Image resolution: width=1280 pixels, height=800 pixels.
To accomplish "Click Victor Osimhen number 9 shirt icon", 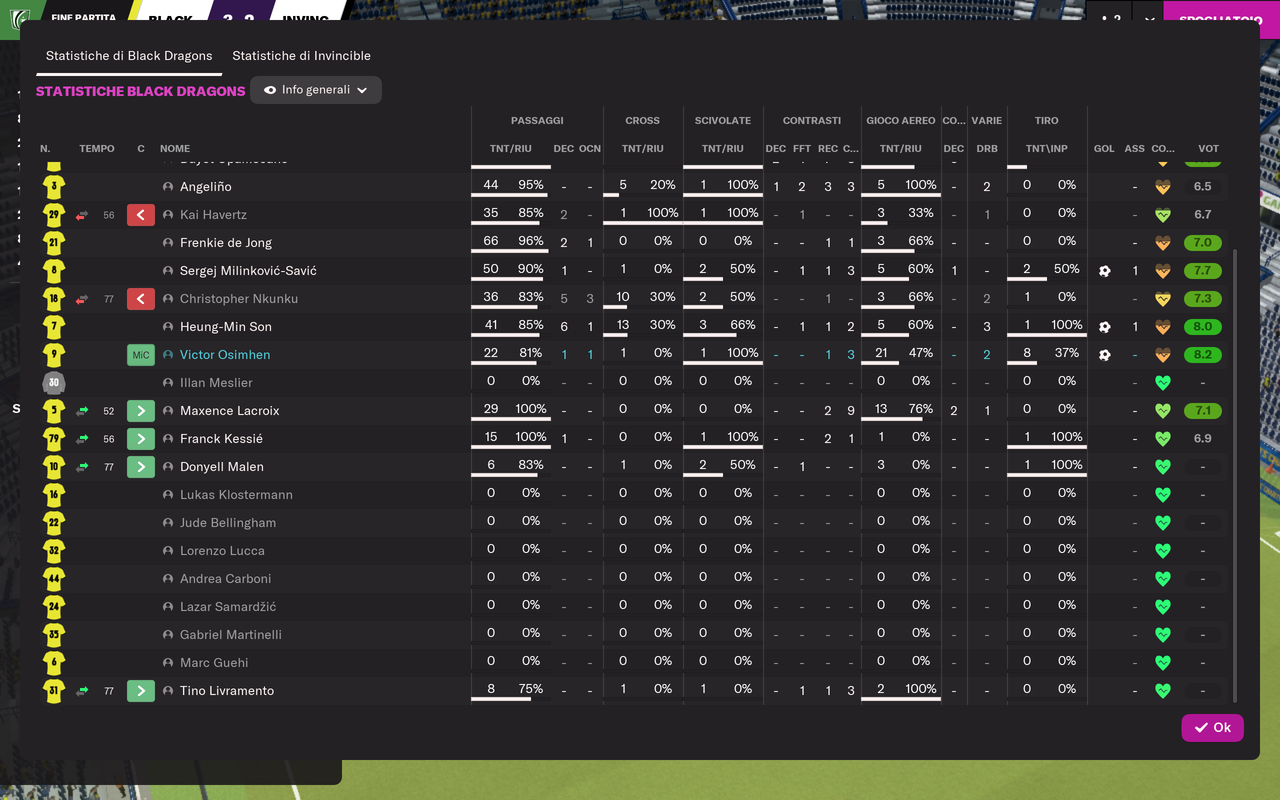I will [x=54, y=355].
